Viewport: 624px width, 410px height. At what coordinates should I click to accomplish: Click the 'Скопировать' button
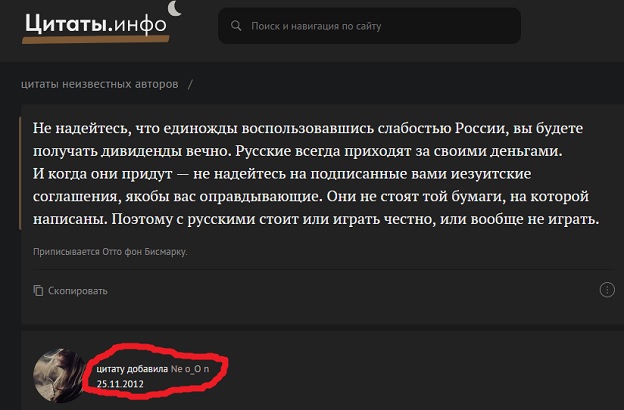coord(70,291)
